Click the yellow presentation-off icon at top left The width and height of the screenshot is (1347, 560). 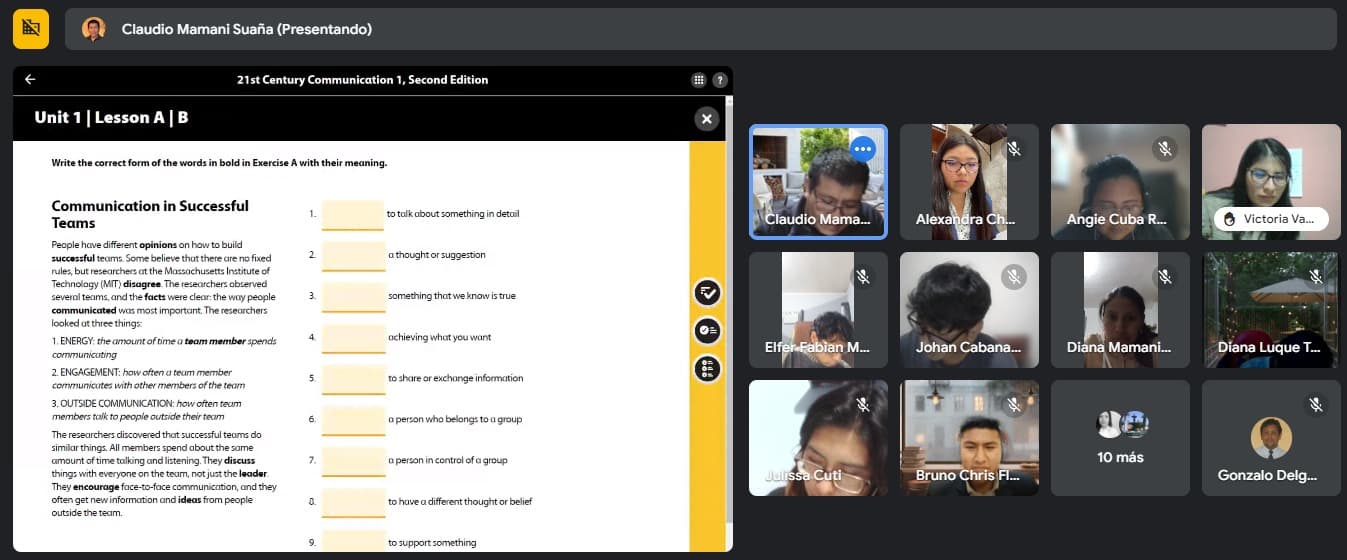click(x=31, y=29)
